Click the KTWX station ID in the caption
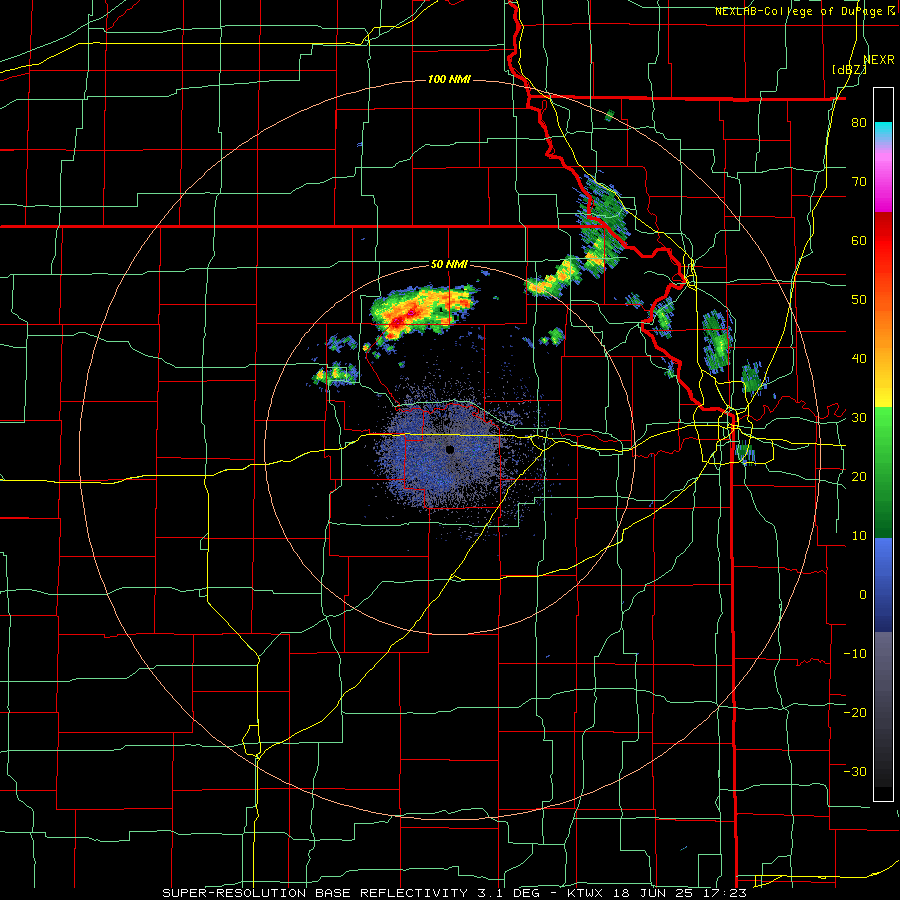 584,893
